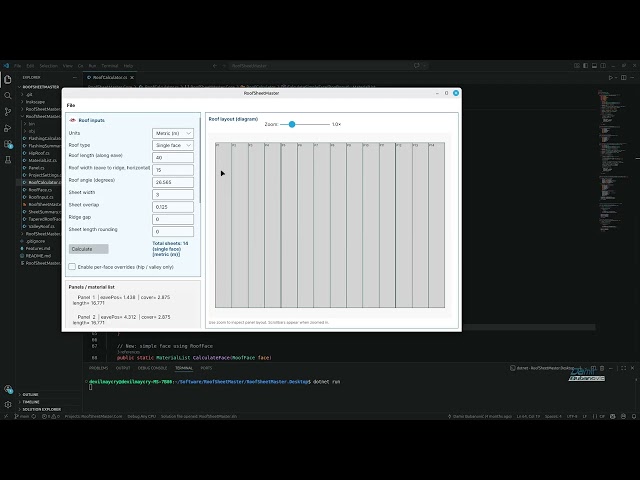Image resolution: width=640 pixels, height=480 pixels.
Task: Maximize the terminal panel in VS Code
Action: coord(624,368)
